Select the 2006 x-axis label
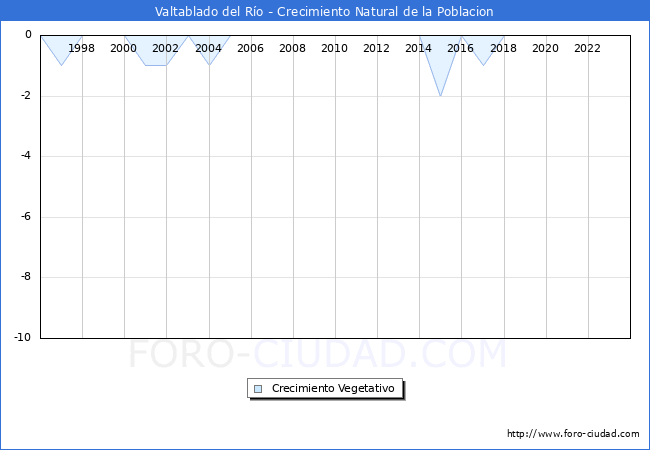650x450 pixels. (x=250, y=48)
